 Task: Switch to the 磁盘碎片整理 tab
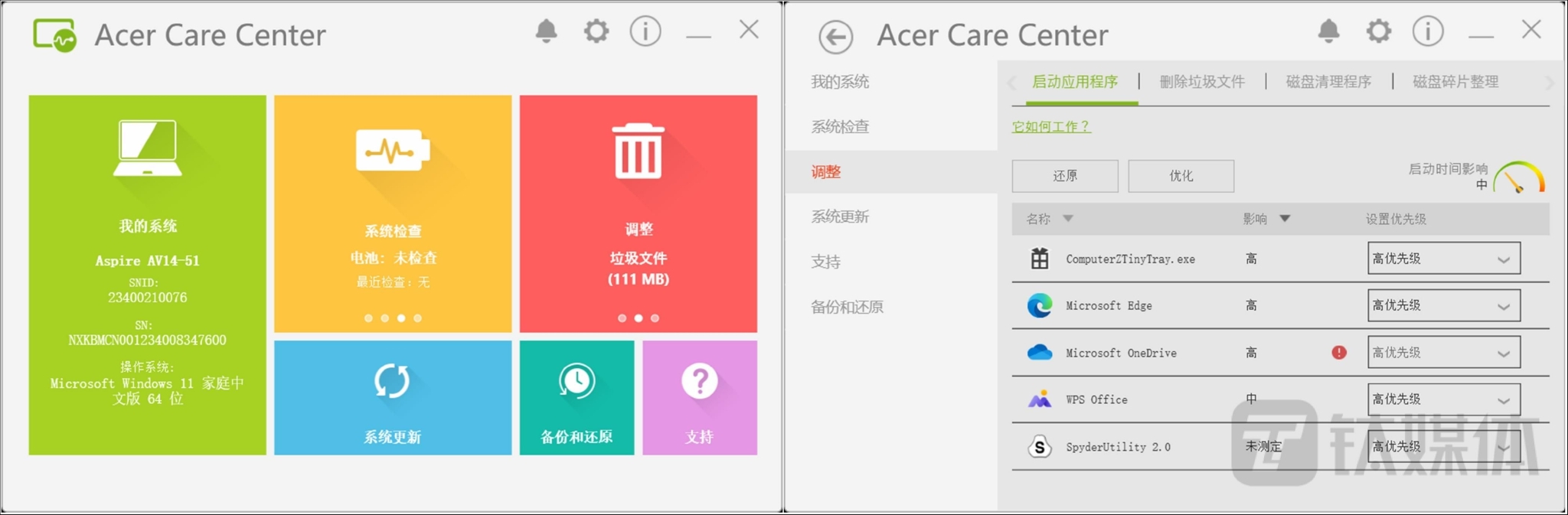tap(1455, 82)
